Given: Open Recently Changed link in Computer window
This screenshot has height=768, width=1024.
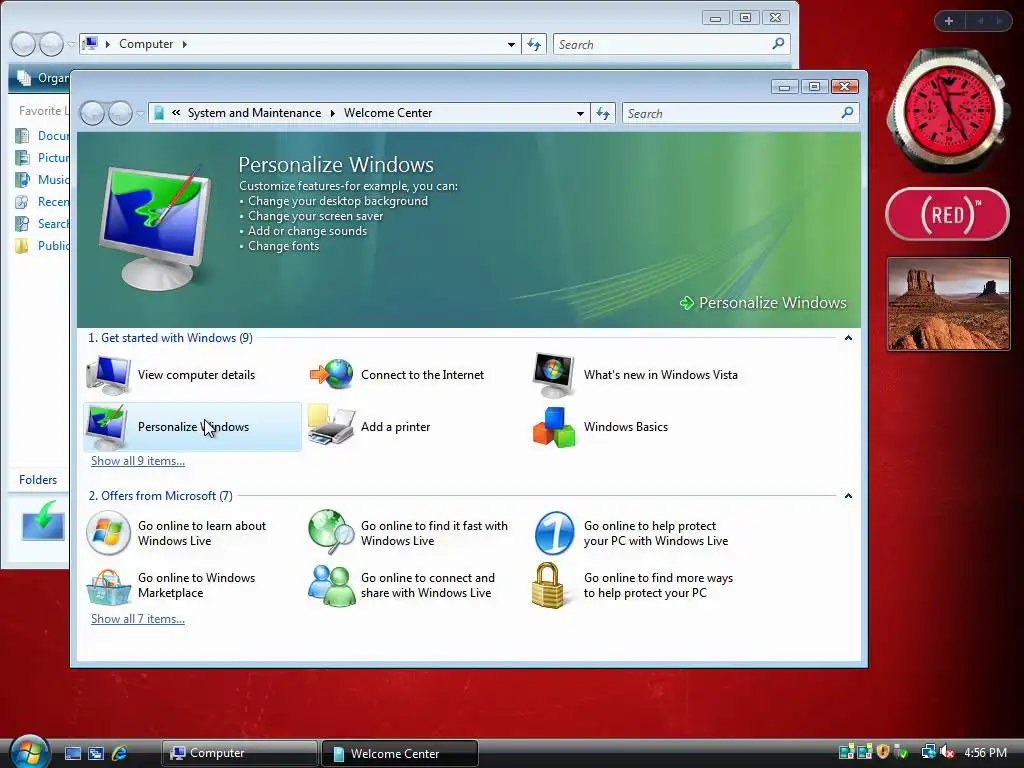Looking at the screenshot, I should pyautogui.click(x=43, y=202).
